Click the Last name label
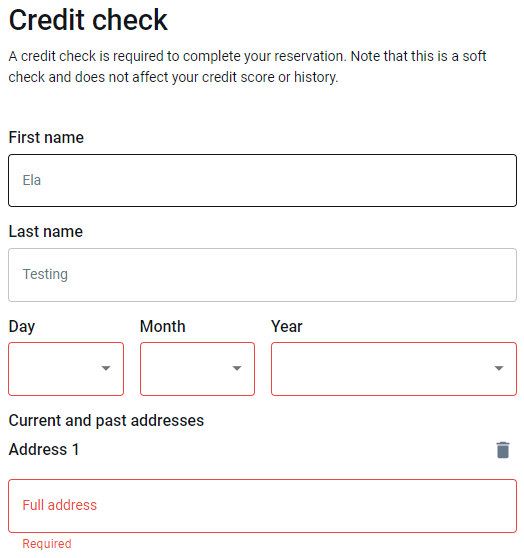 46,232
